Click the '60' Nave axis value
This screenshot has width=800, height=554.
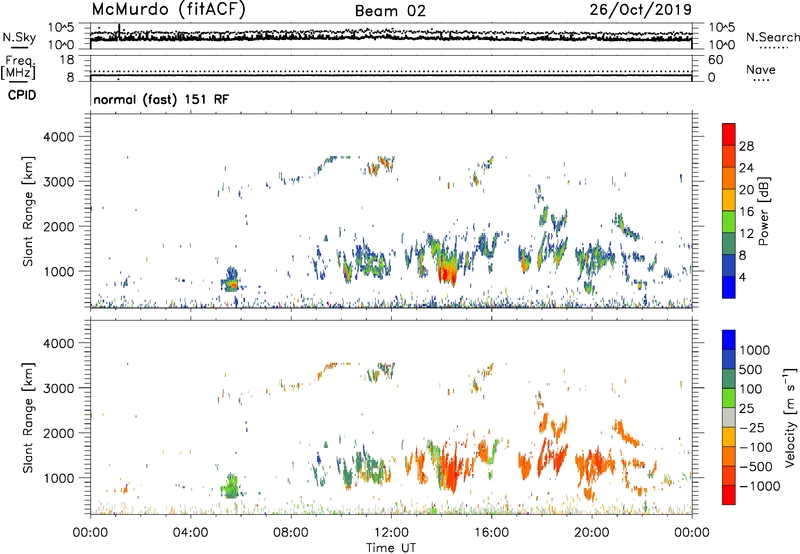pos(715,60)
